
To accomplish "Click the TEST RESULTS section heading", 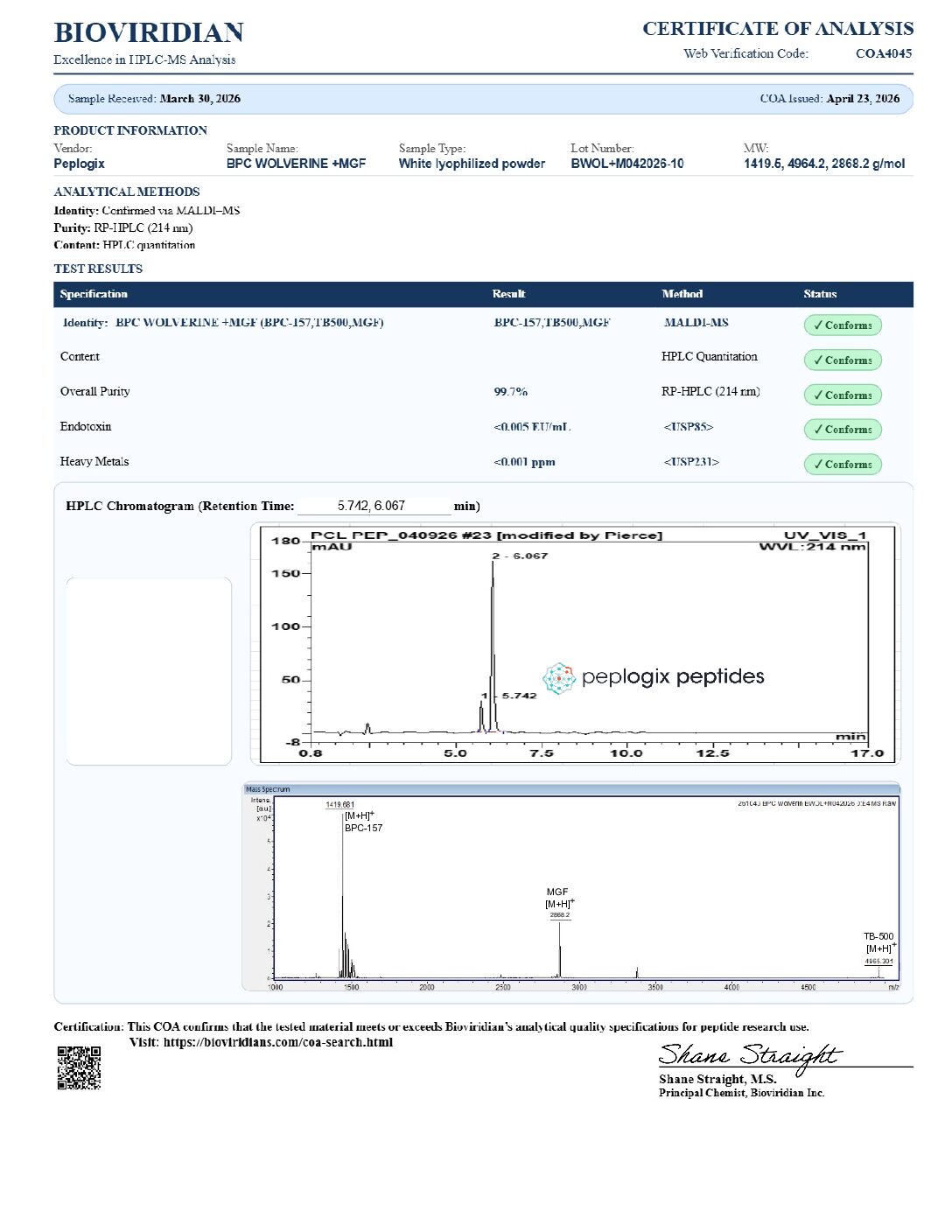I will pyautogui.click(x=98, y=269).
